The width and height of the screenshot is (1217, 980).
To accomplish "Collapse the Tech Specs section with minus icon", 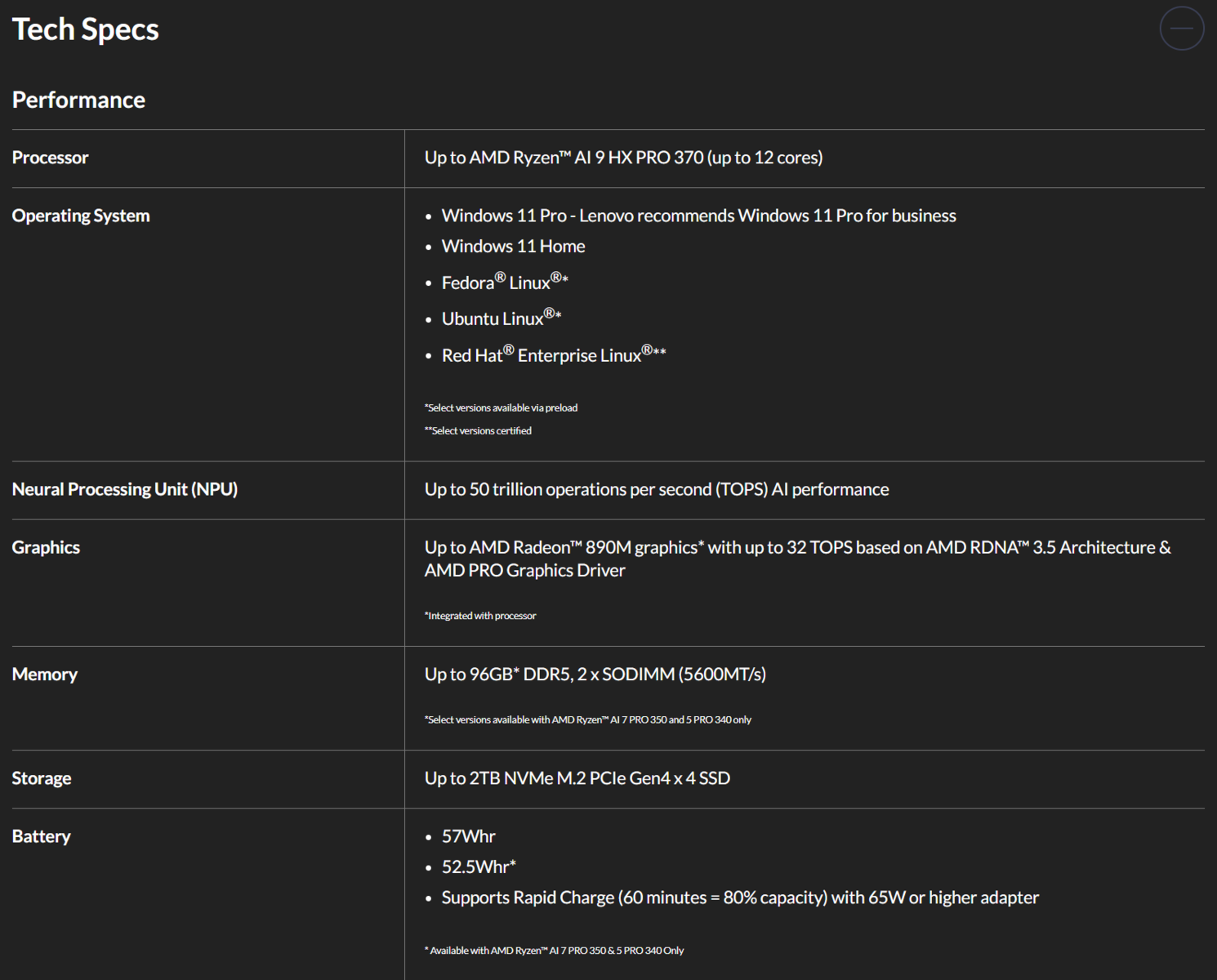I will pos(1181,29).
